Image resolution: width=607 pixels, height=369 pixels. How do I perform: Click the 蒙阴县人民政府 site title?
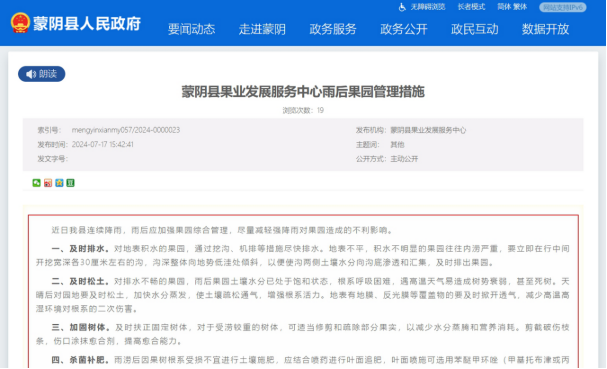coord(87,24)
